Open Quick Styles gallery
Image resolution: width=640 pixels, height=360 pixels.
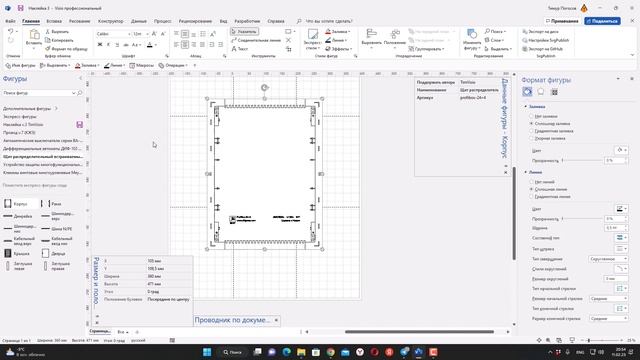[313, 39]
